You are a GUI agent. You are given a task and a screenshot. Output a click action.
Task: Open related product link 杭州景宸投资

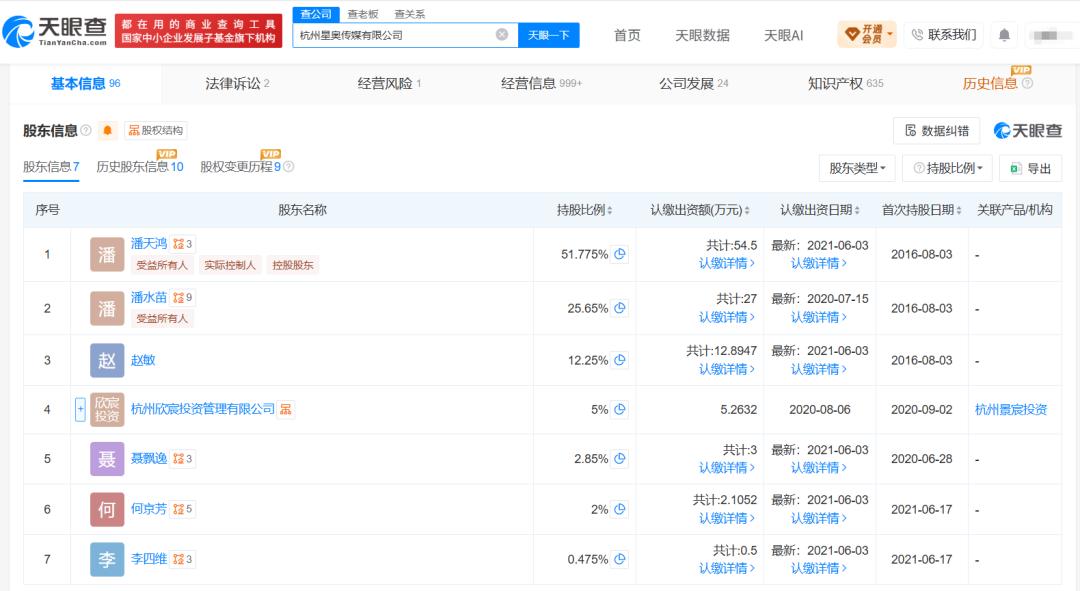click(x=1011, y=409)
